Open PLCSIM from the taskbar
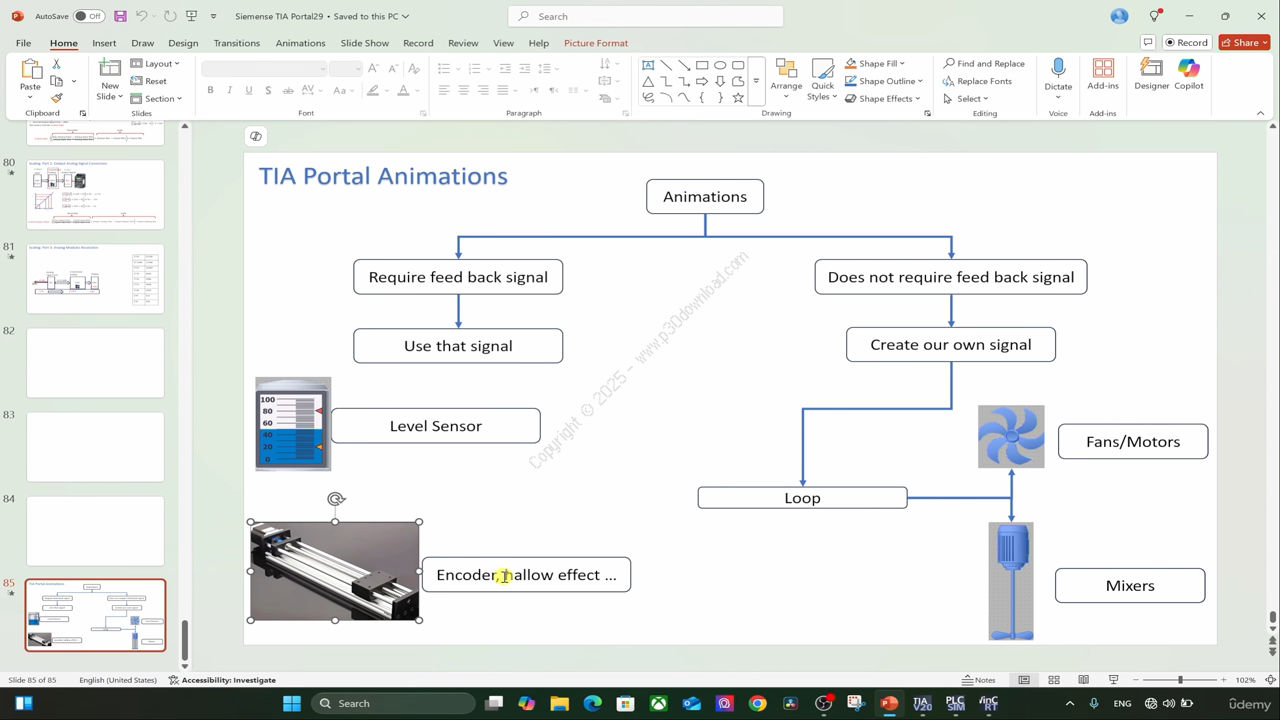This screenshot has width=1280, height=720. pos(955,703)
